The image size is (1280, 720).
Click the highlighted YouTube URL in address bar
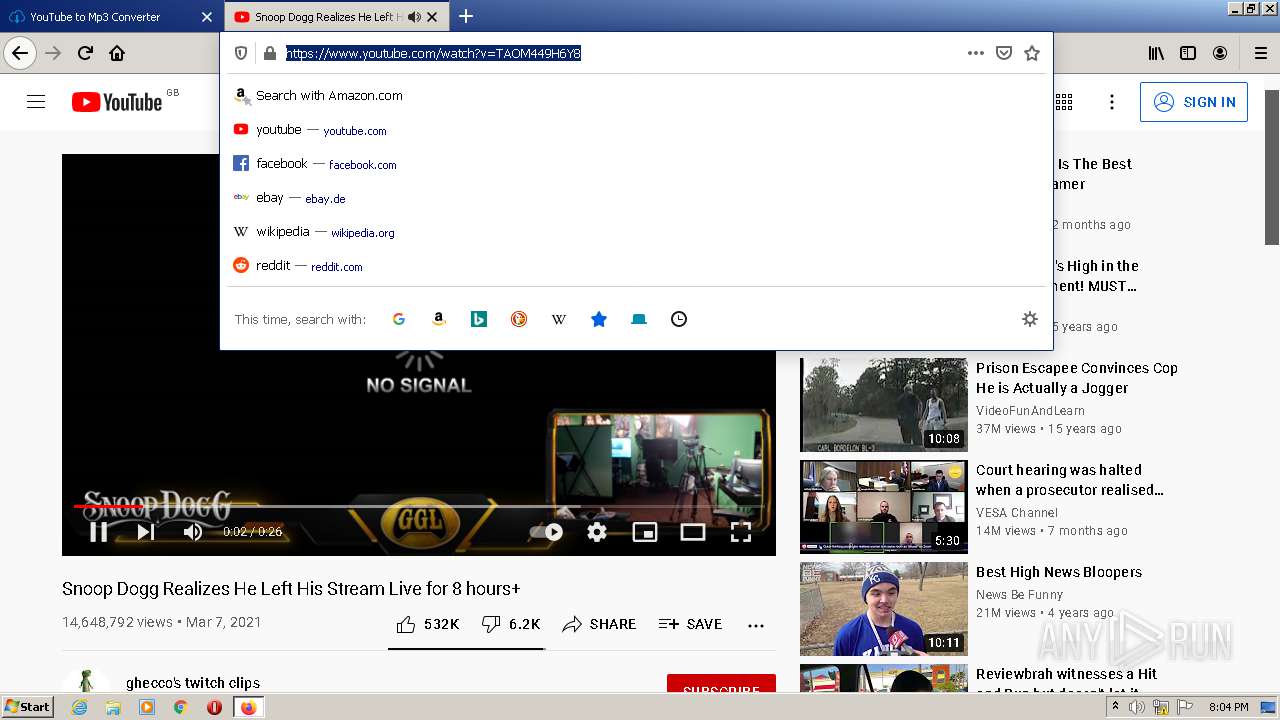[433, 53]
